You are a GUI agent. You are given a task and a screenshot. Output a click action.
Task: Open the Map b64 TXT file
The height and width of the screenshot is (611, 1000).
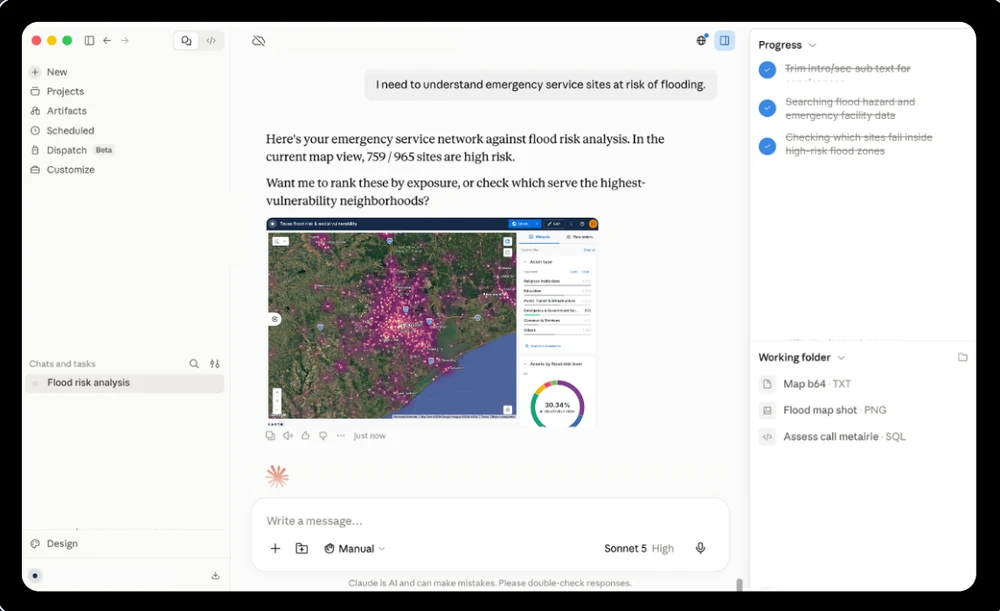[805, 384]
